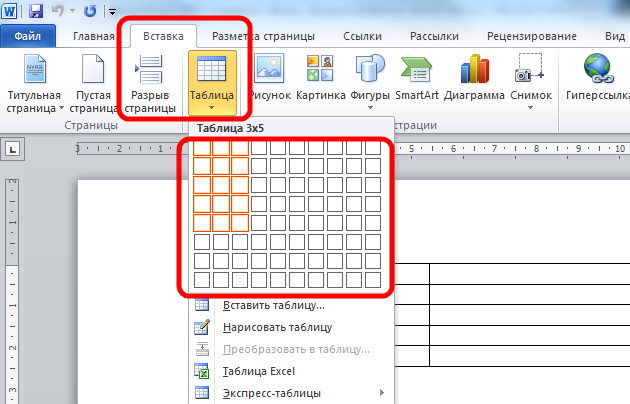Select Нарисовать таблицу menu option
630x404 pixels.
pyautogui.click(x=277, y=327)
